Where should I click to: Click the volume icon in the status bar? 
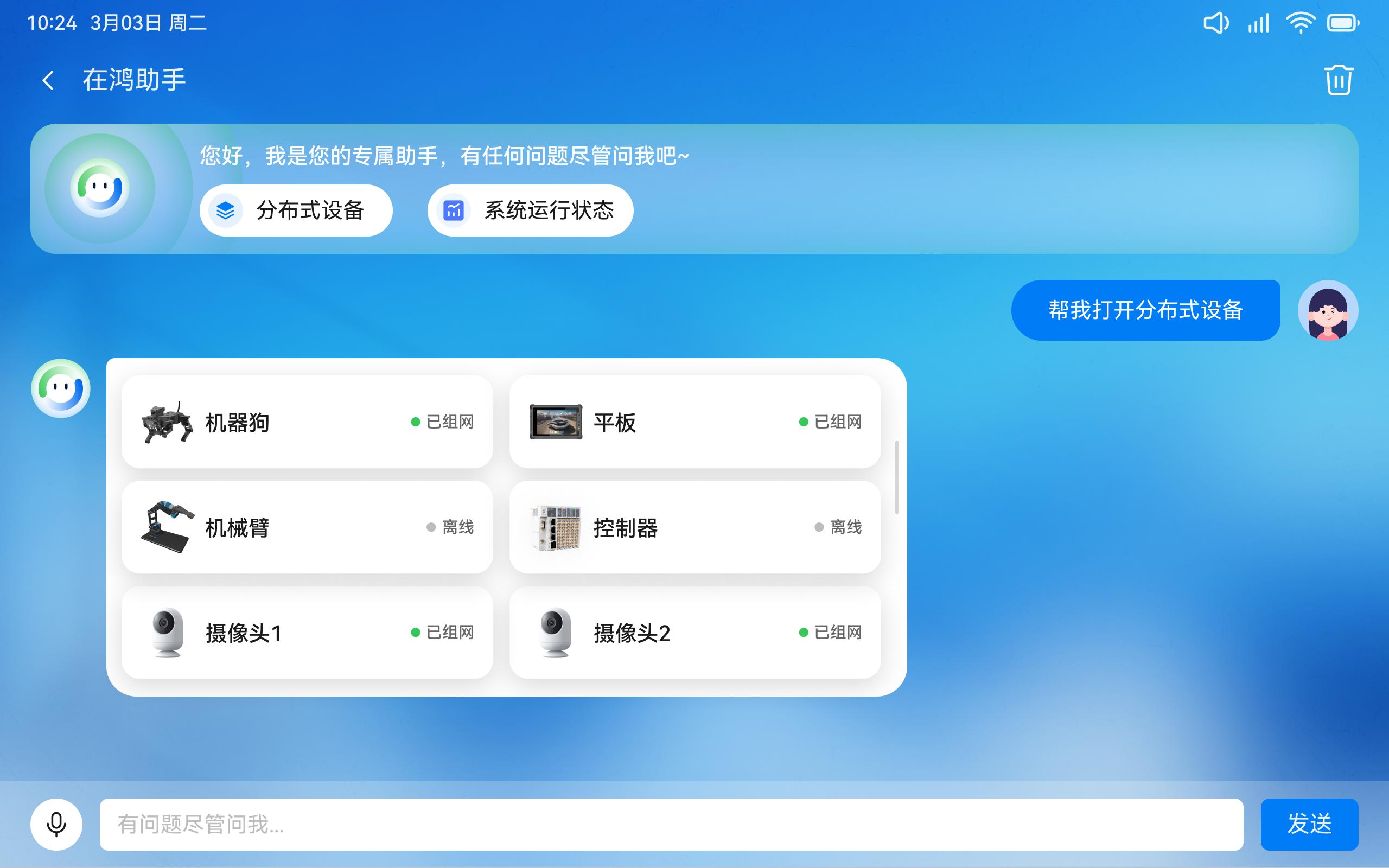point(1216,22)
